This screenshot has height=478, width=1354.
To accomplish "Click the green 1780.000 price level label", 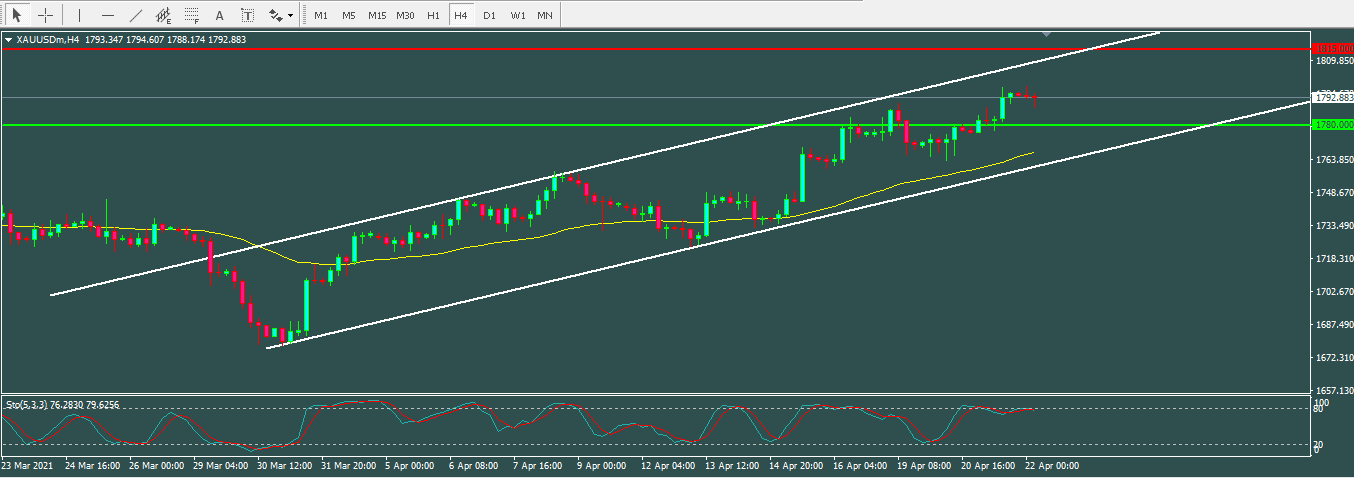I will [1332, 125].
